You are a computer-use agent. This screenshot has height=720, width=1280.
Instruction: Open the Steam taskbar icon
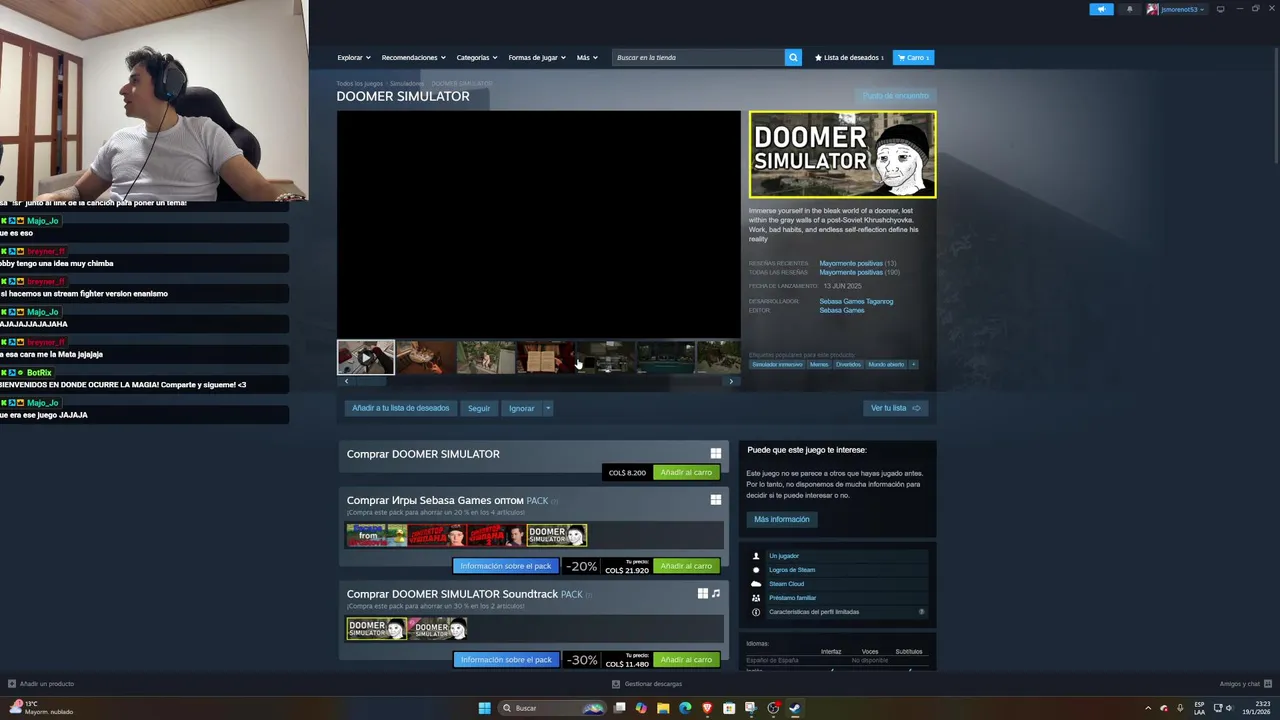point(795,708)
